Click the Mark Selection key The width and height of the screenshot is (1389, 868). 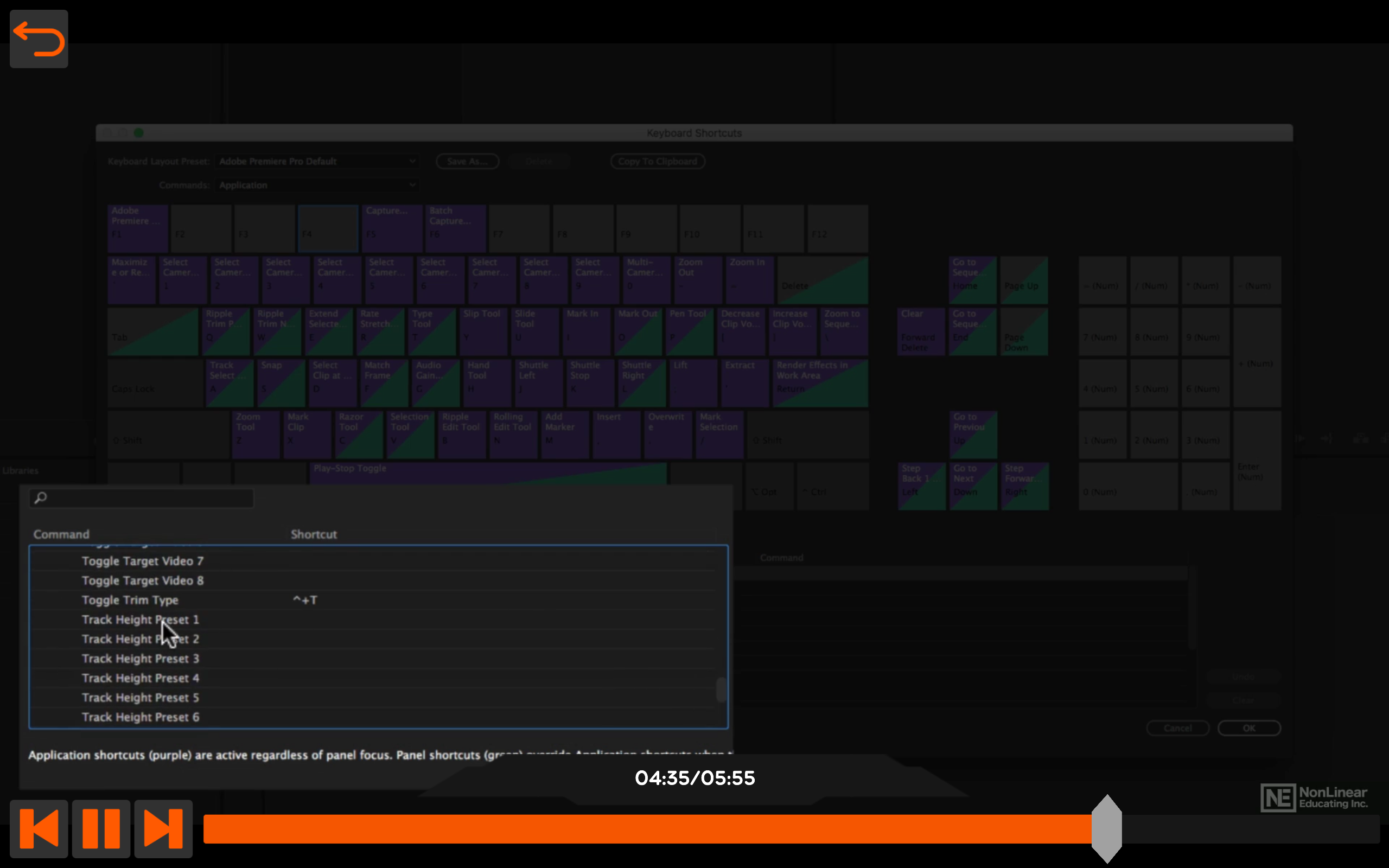(720, 435)
